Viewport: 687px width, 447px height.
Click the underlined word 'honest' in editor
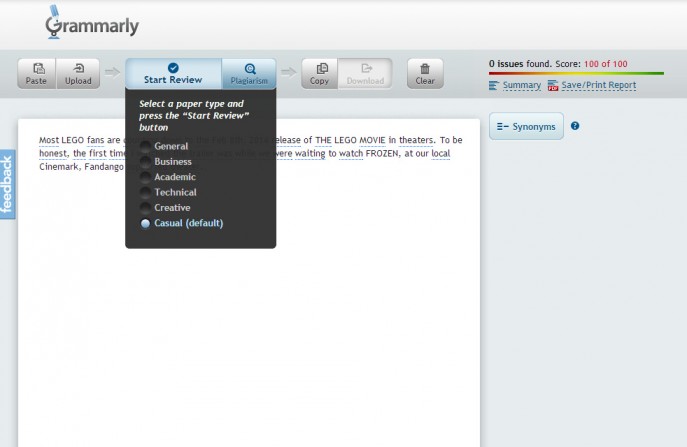(x=53, y=153)
